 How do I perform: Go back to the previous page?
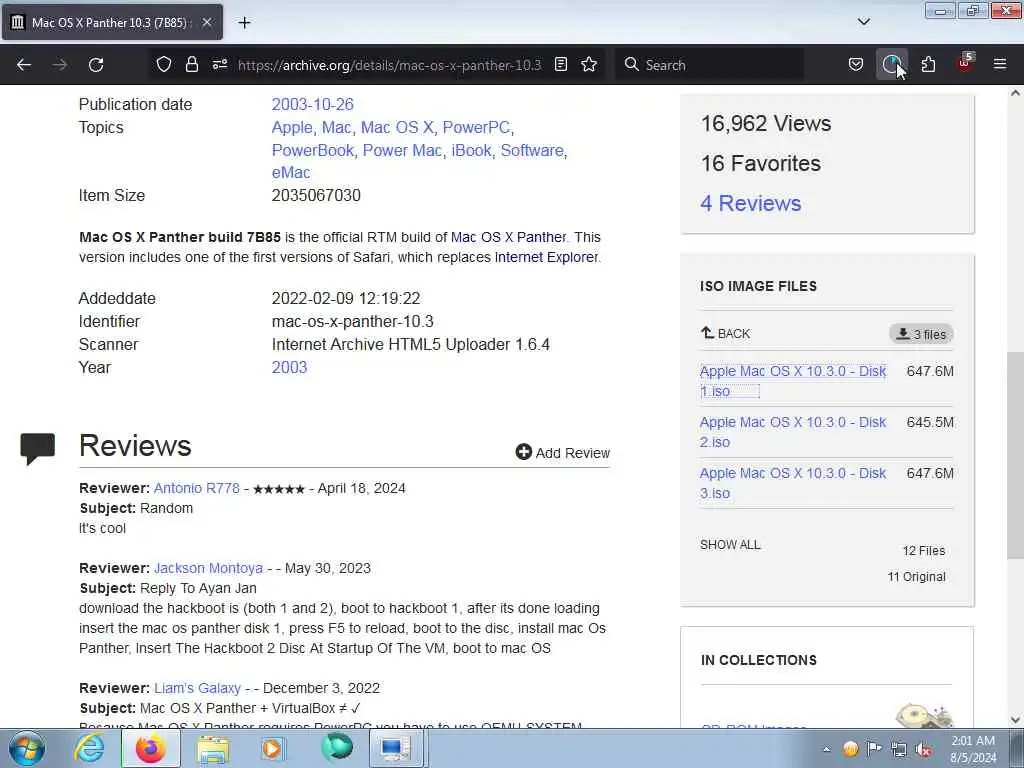(24, 65)
